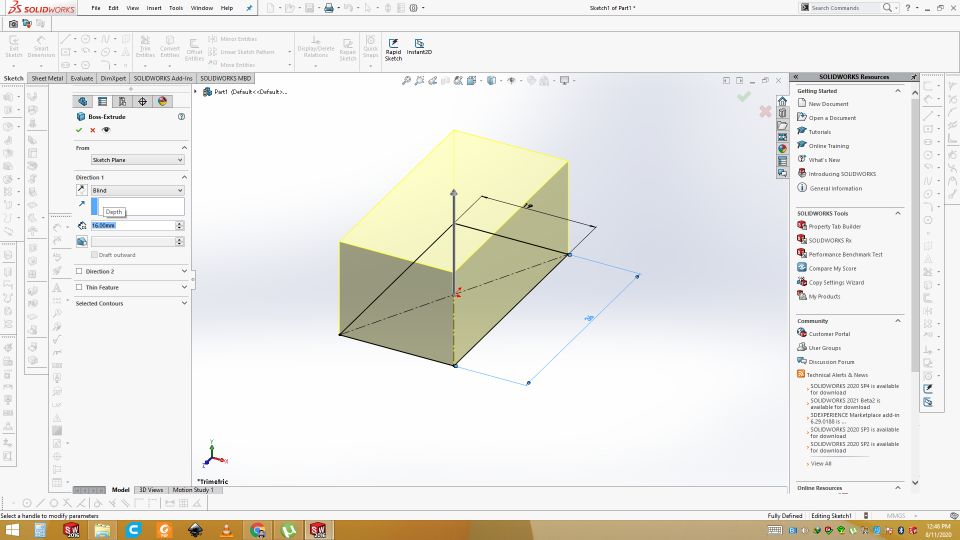The height and width of the screenshot is (540, 960).
Task: Click the Windows Start button
Action: [12, 530]
